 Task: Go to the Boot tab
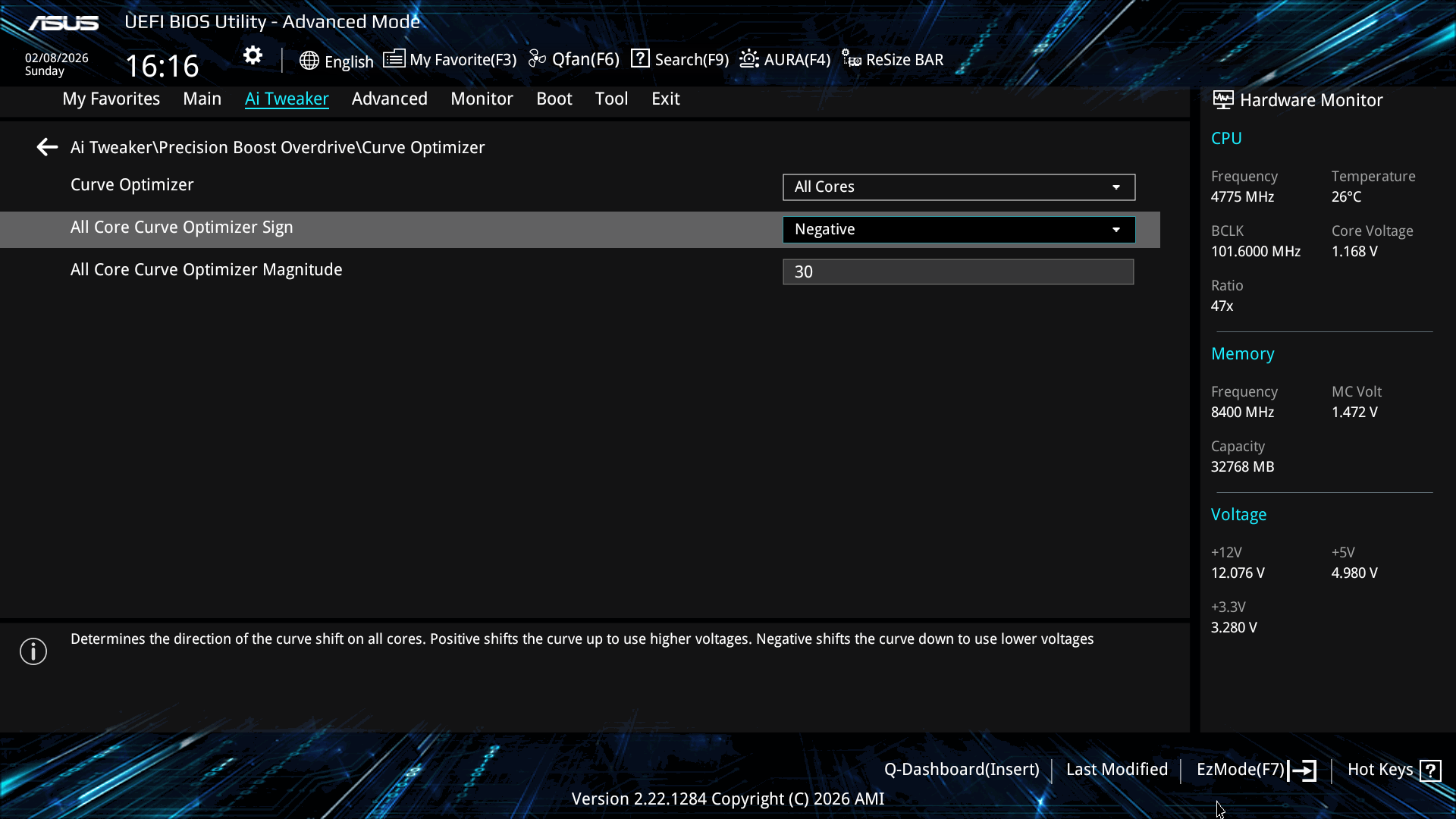pyautogui.click(x=554, y=99)
